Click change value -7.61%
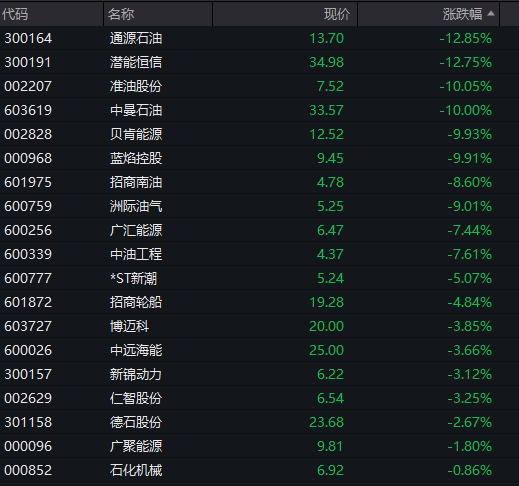This screenshot has height=486, width=519. [469, 254]
